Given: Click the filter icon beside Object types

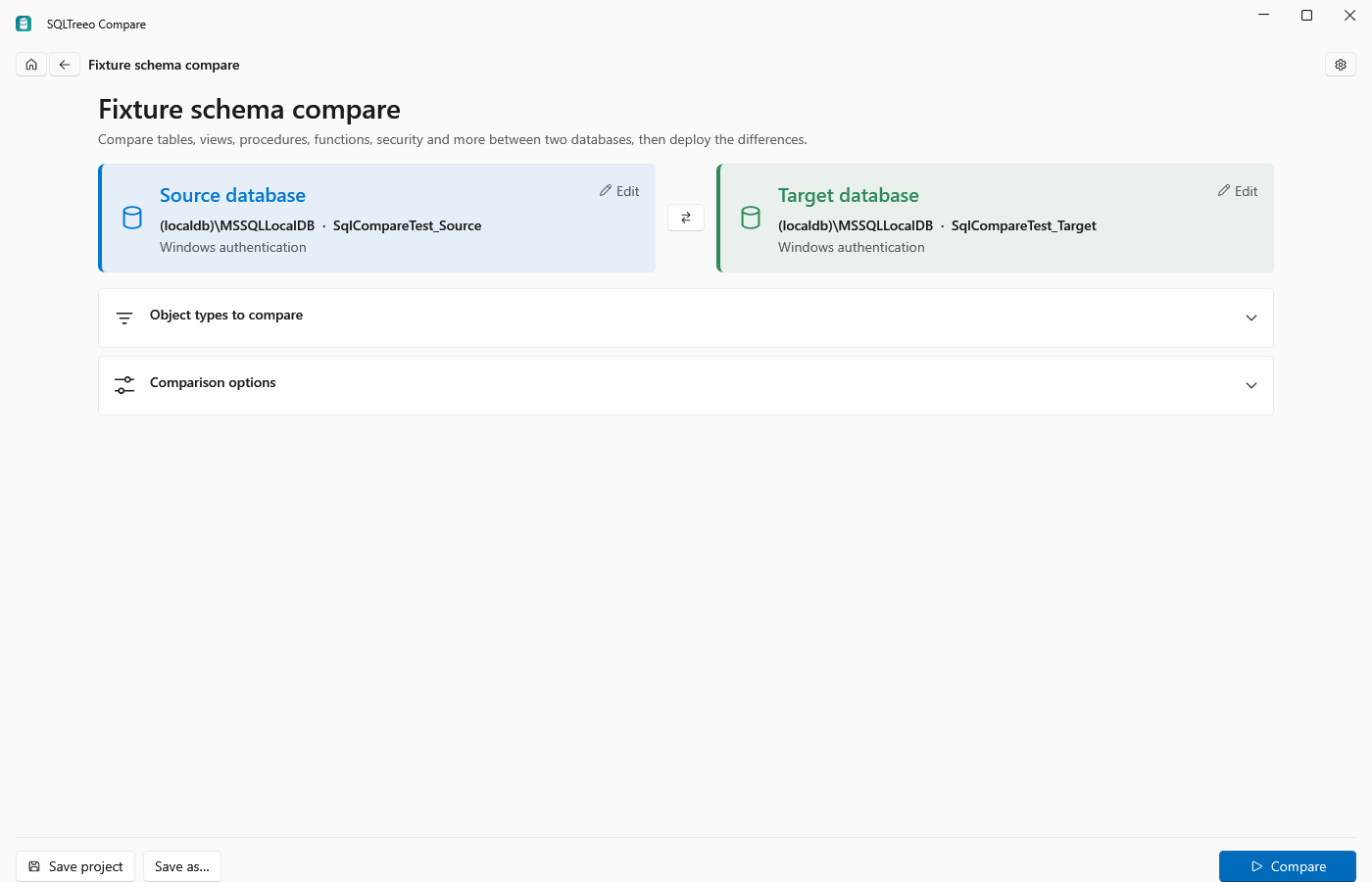Looking at the screenshot, I should point(124,318).
